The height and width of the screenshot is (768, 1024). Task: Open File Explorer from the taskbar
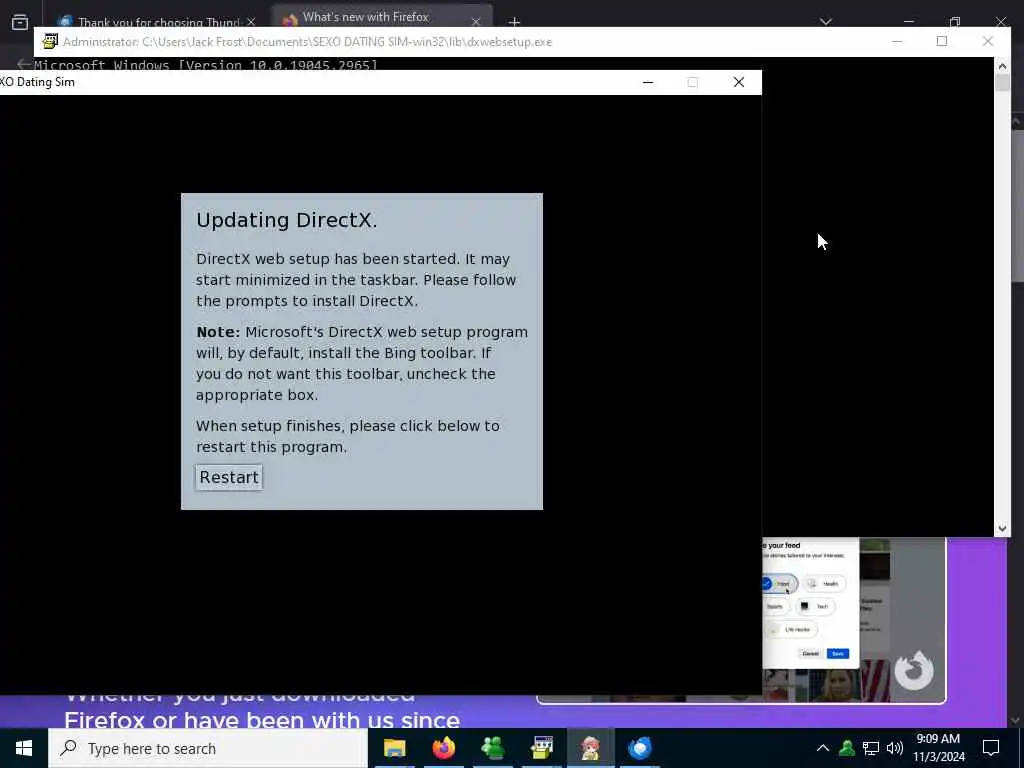394,748
